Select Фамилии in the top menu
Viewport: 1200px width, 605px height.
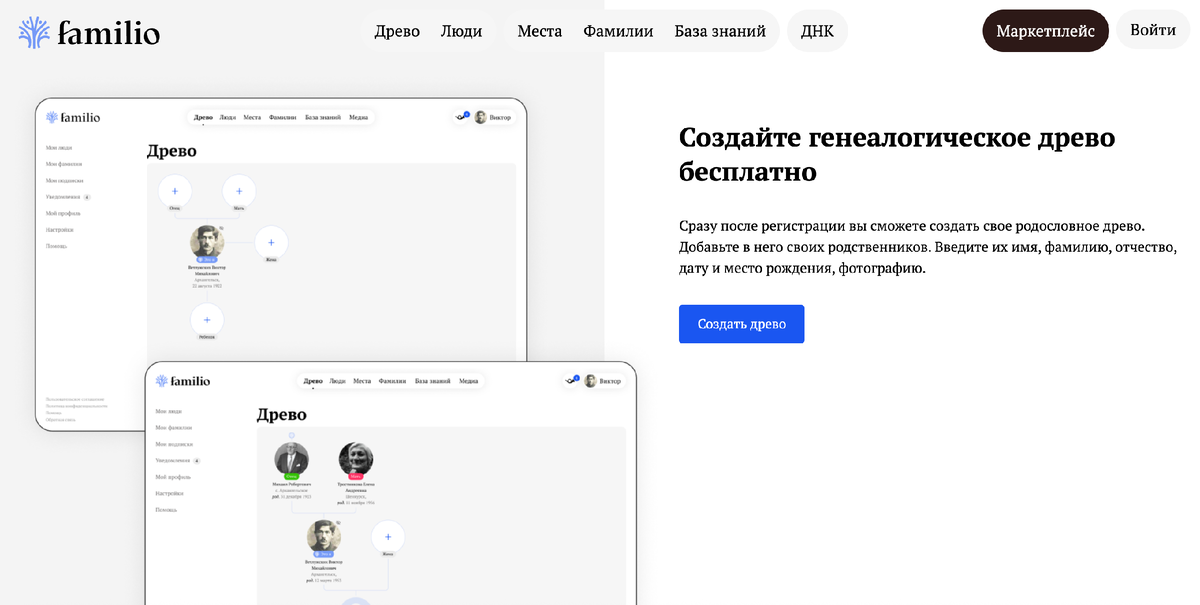618,31
